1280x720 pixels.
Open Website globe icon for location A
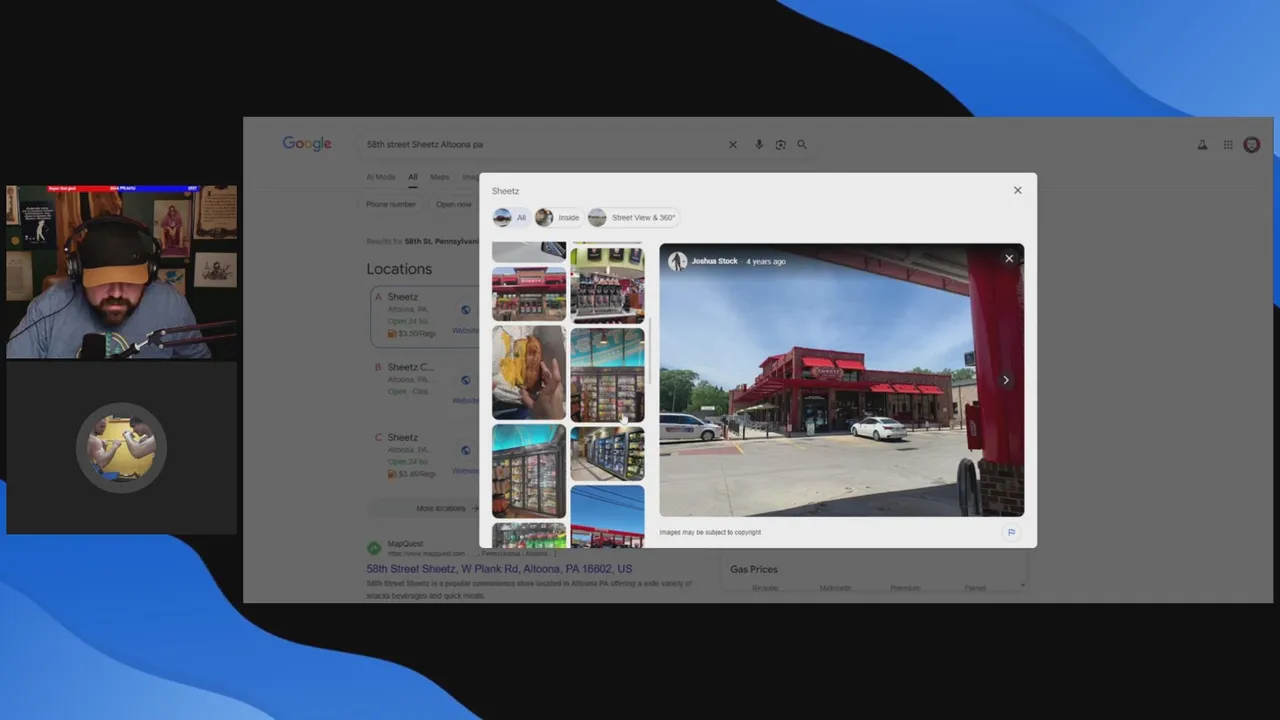[x=465, y=310]
